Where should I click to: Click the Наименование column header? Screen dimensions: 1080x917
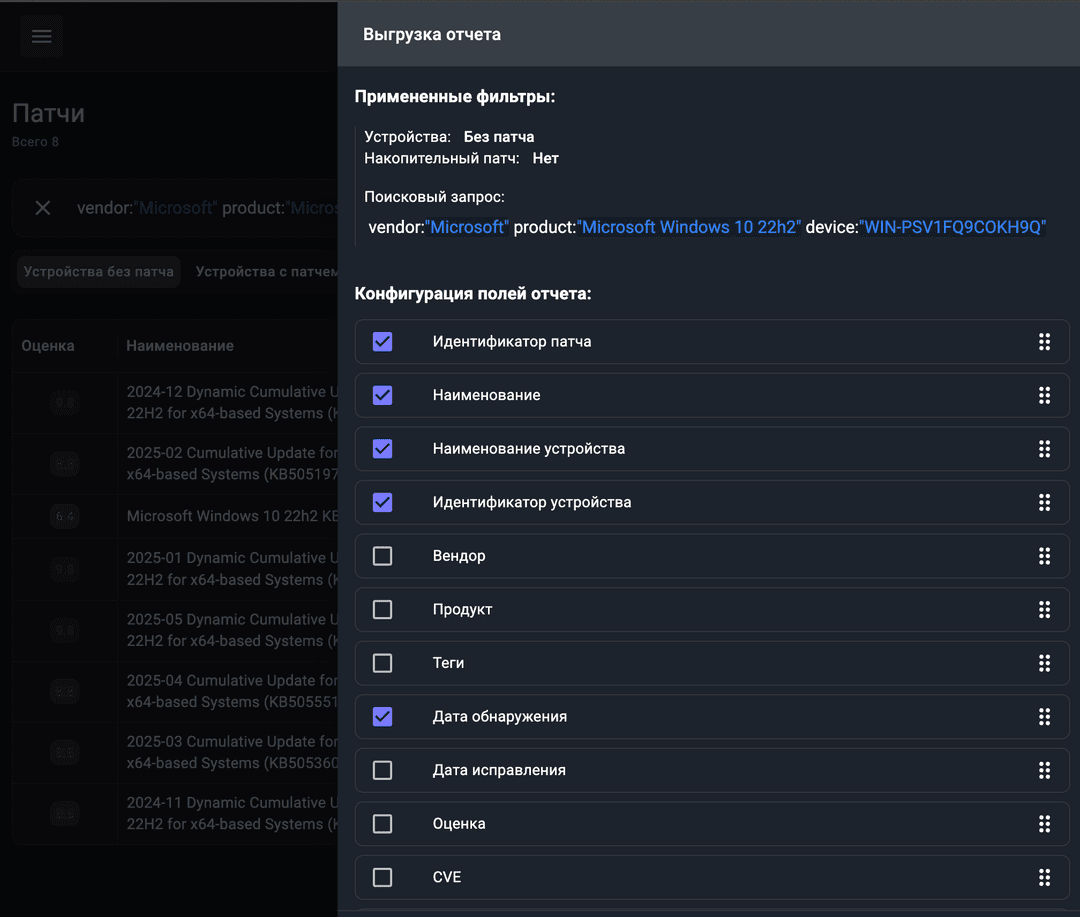click(180, 346)
